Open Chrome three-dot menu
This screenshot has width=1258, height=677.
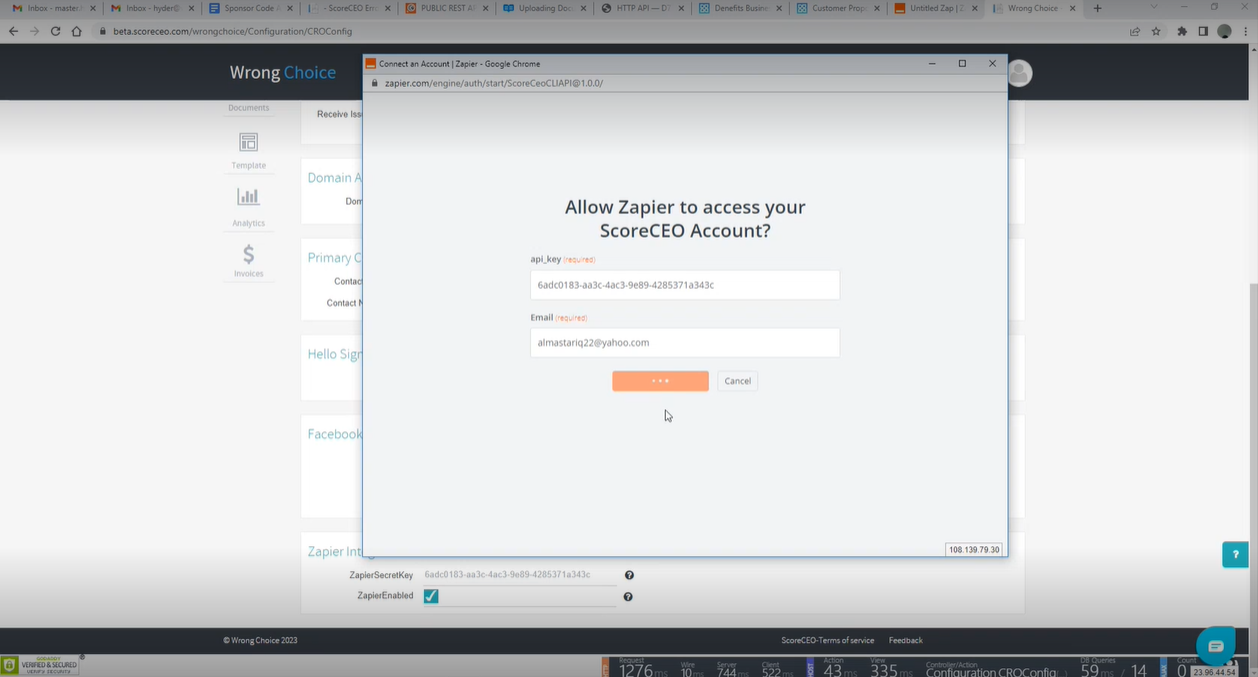pos(1245,31)
